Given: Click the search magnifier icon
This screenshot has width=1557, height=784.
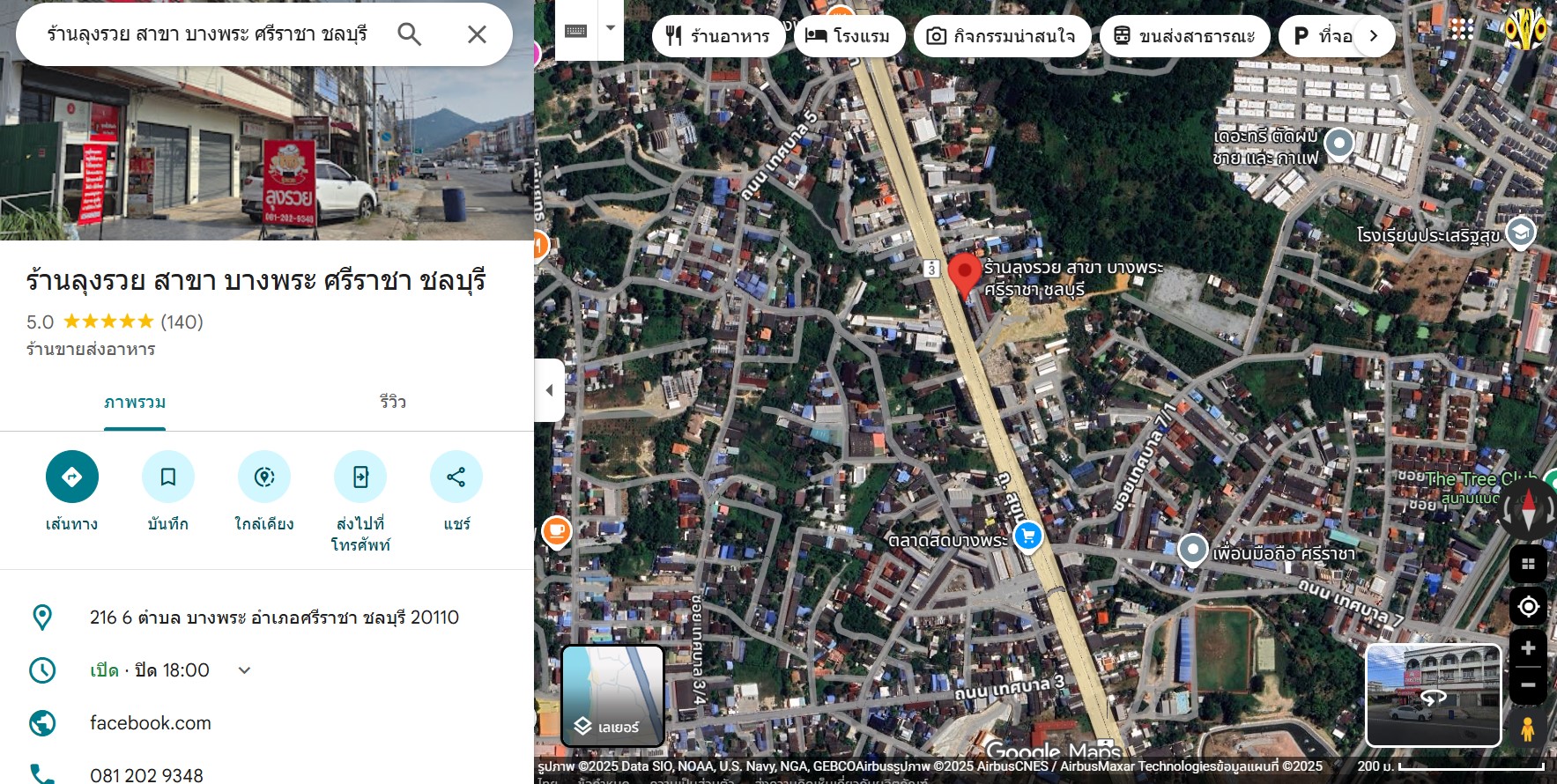Looking at the screenshot, I should click(x=409, y=34).
